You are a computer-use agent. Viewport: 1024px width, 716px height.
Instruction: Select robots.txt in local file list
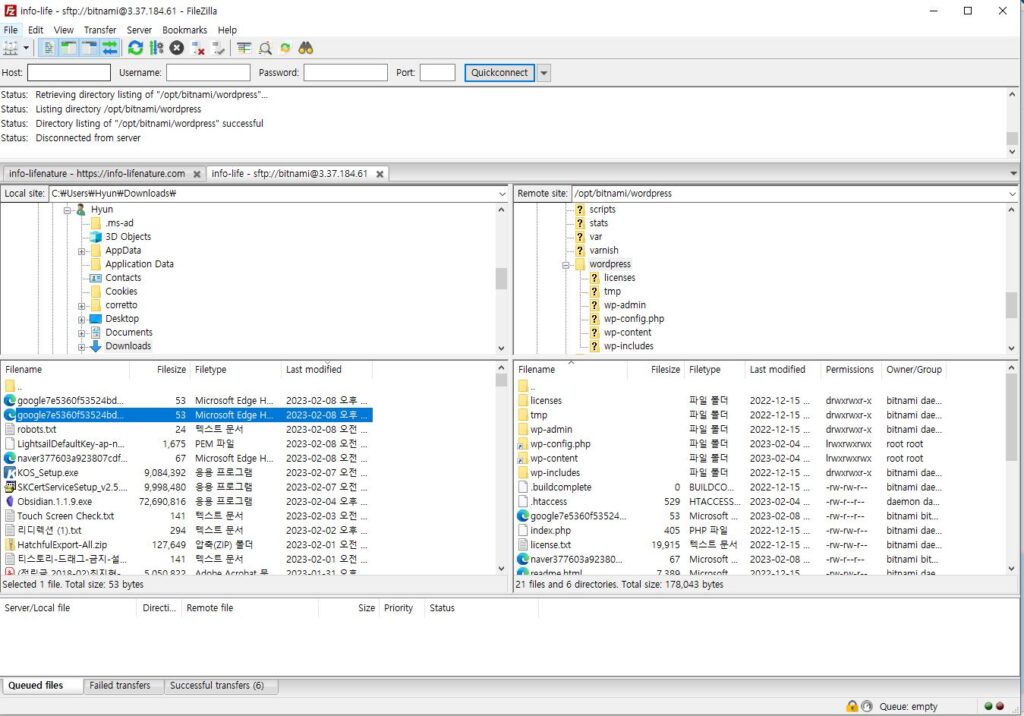click(x=187, y=429)
